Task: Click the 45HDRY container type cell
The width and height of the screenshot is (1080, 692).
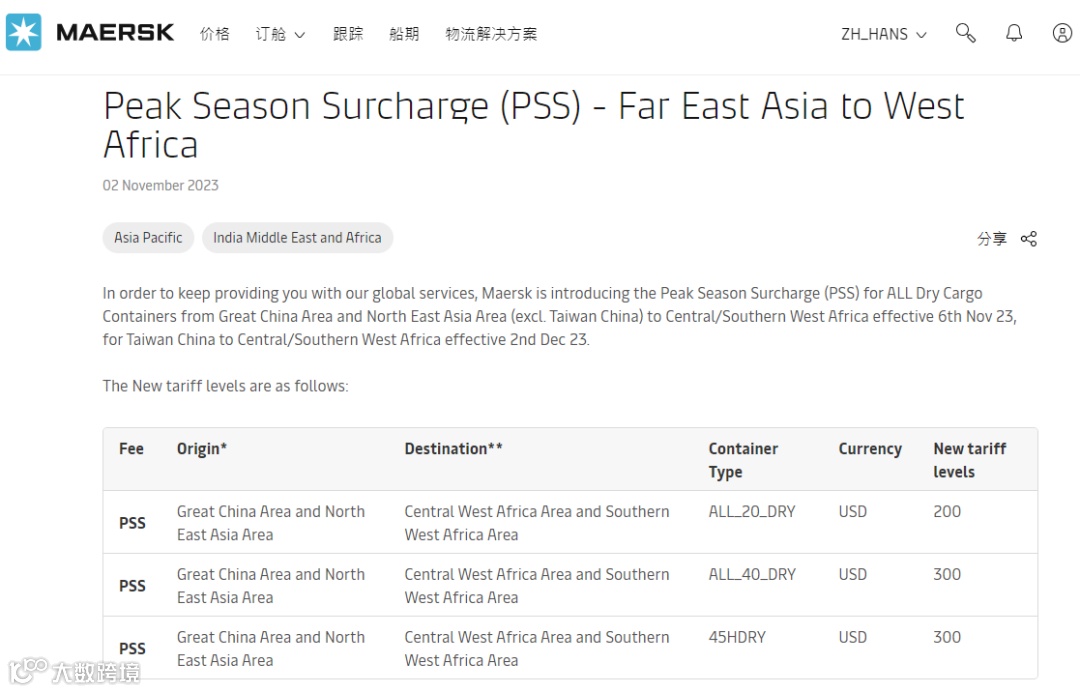Action: 737,637
